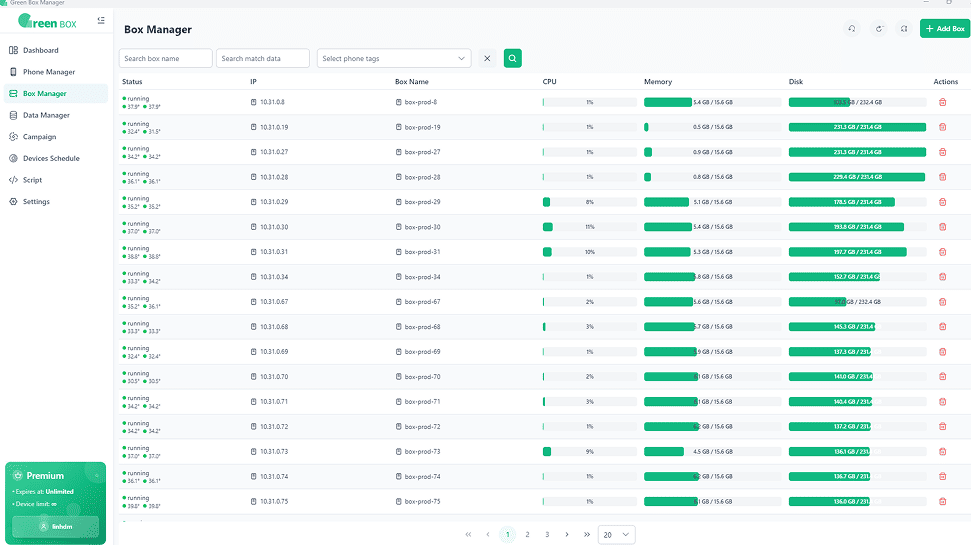
Task: Click the Disk column header
Action: tap(796, 82)
